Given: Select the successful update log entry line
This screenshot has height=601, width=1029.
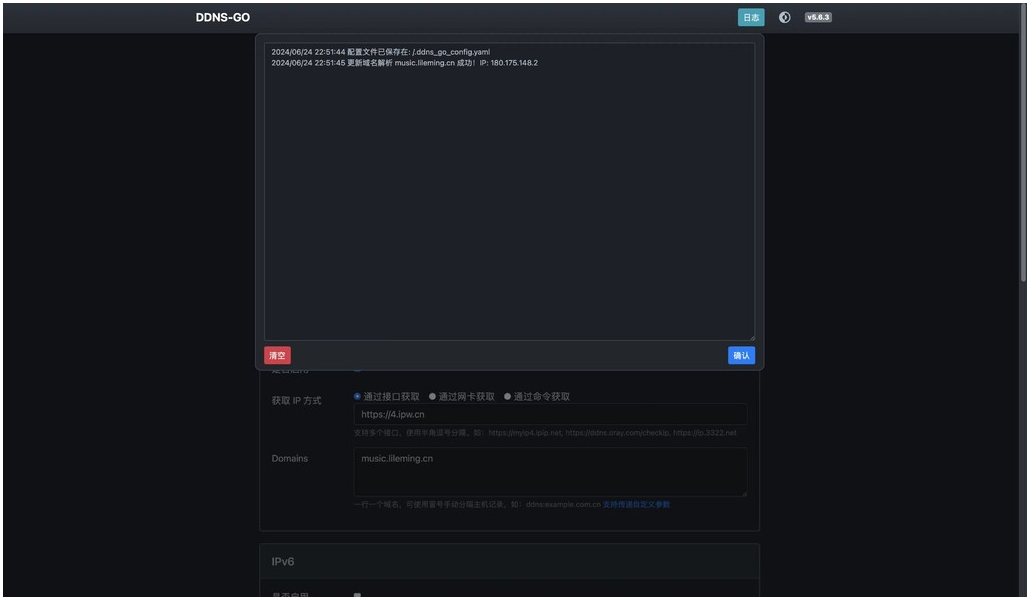Looking at the screenshot, I should pos(403,63).
